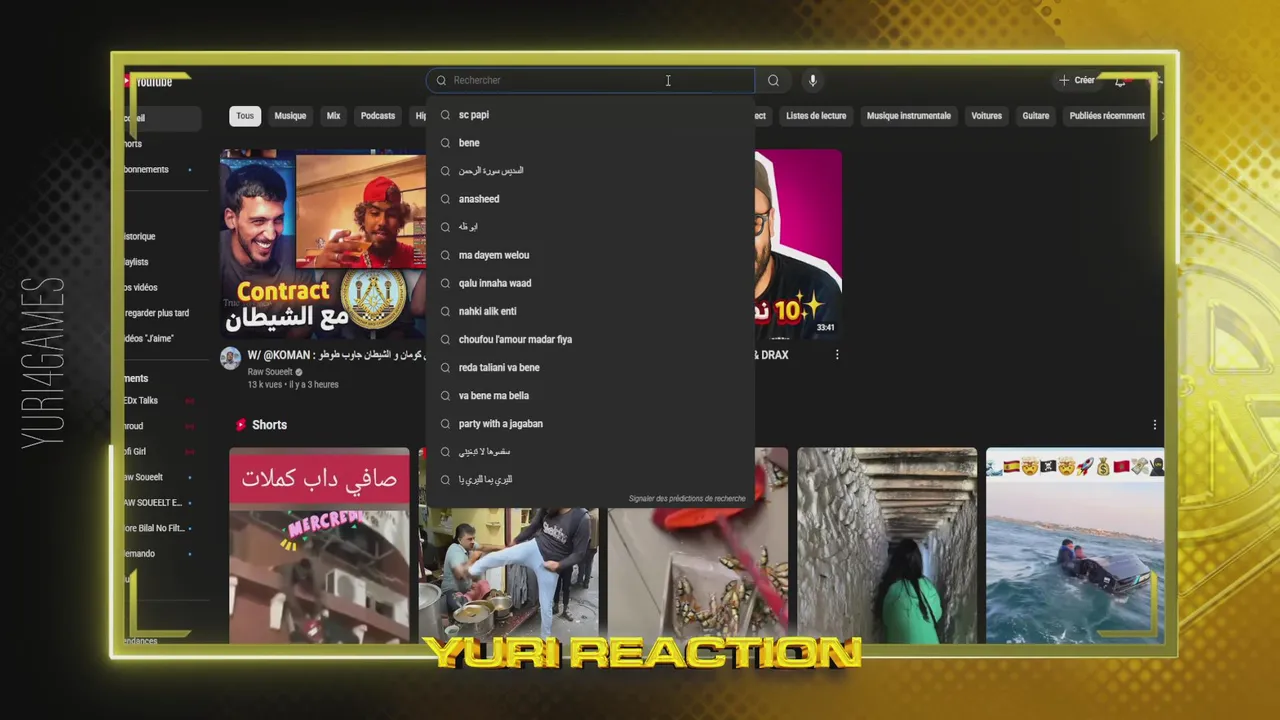Click the YouTube logo to go home
This screenshot has height=720, width=1280.
(149, 81)
